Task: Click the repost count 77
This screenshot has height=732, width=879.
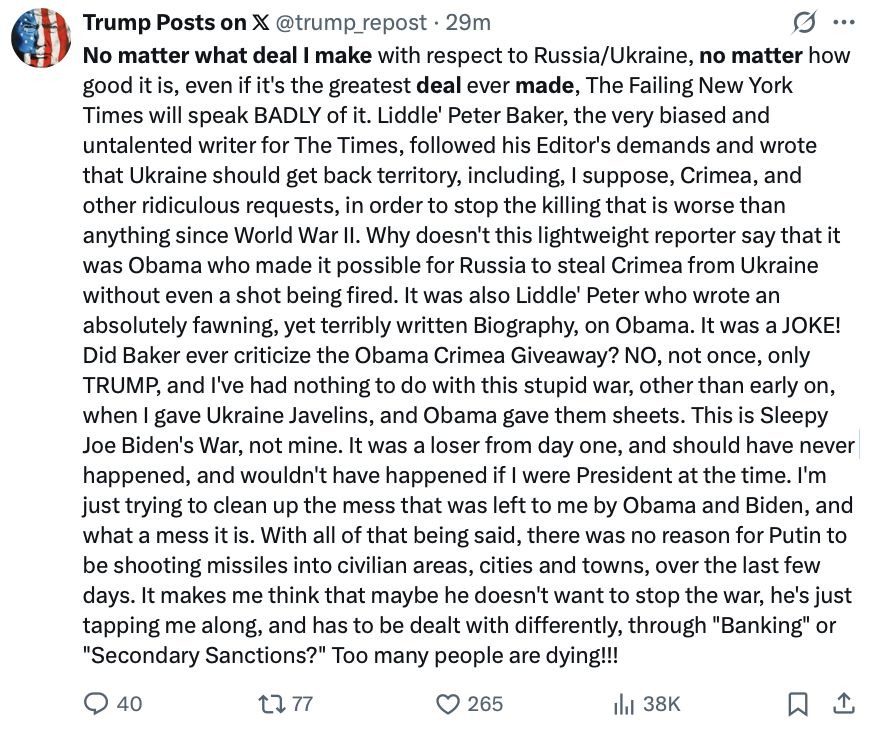Action: [301, 704]
